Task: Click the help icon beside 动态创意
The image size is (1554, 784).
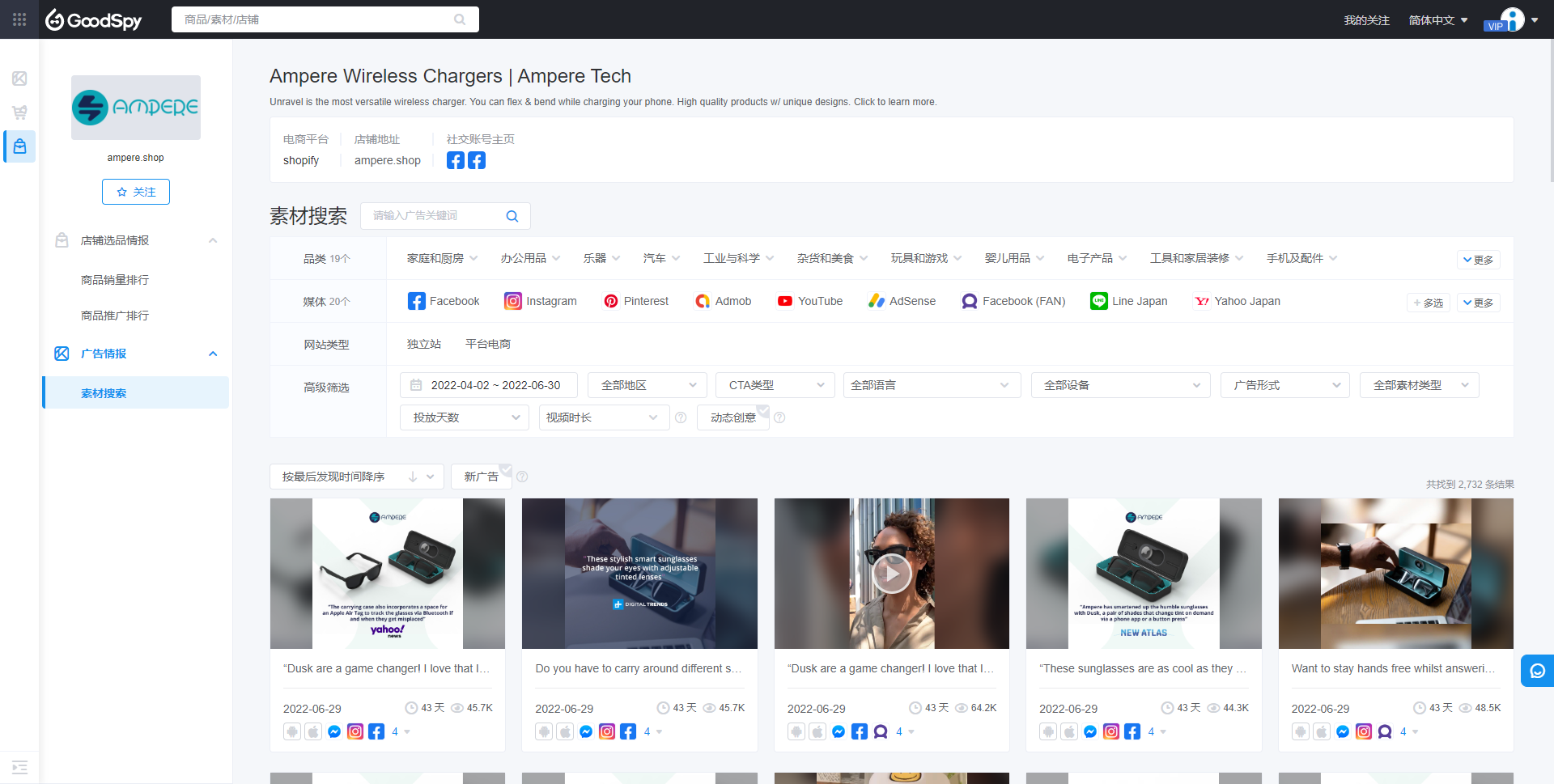Action: (779, 417)
